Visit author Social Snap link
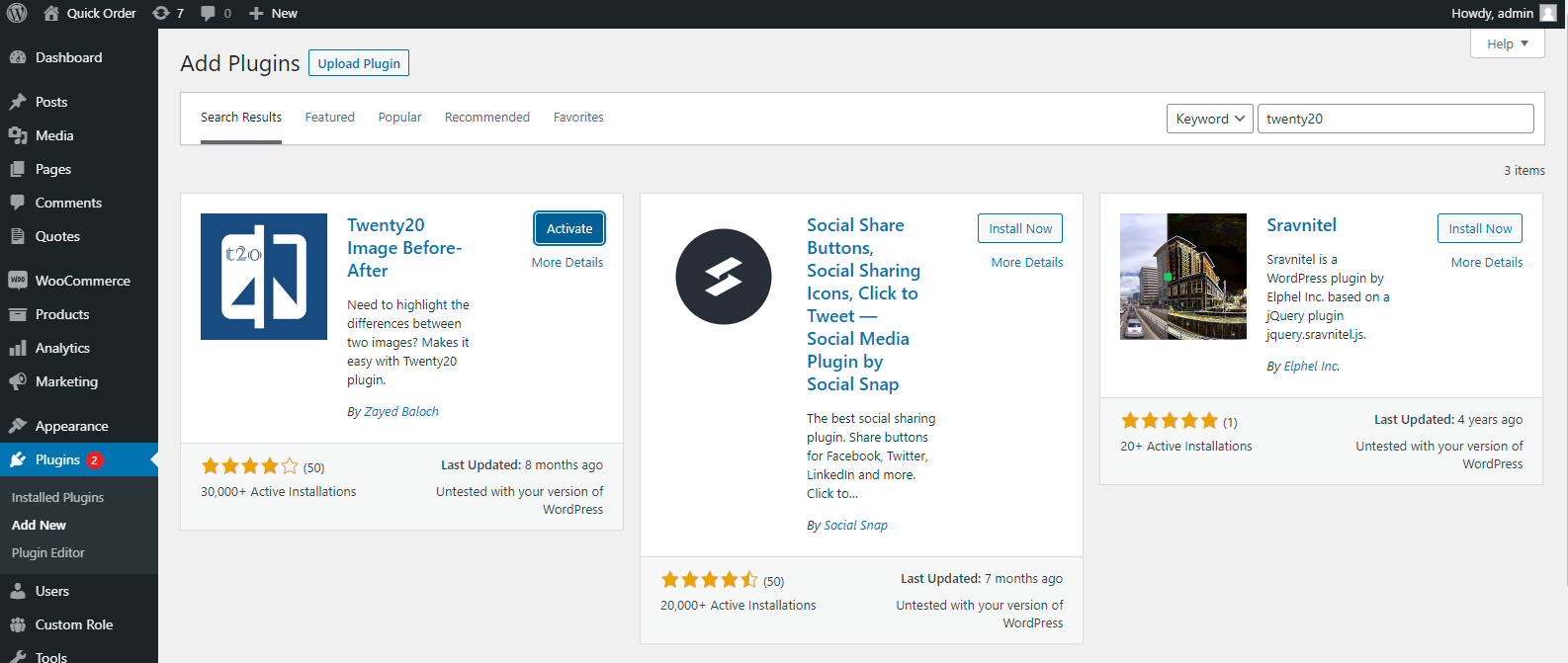 click(856, 526)
